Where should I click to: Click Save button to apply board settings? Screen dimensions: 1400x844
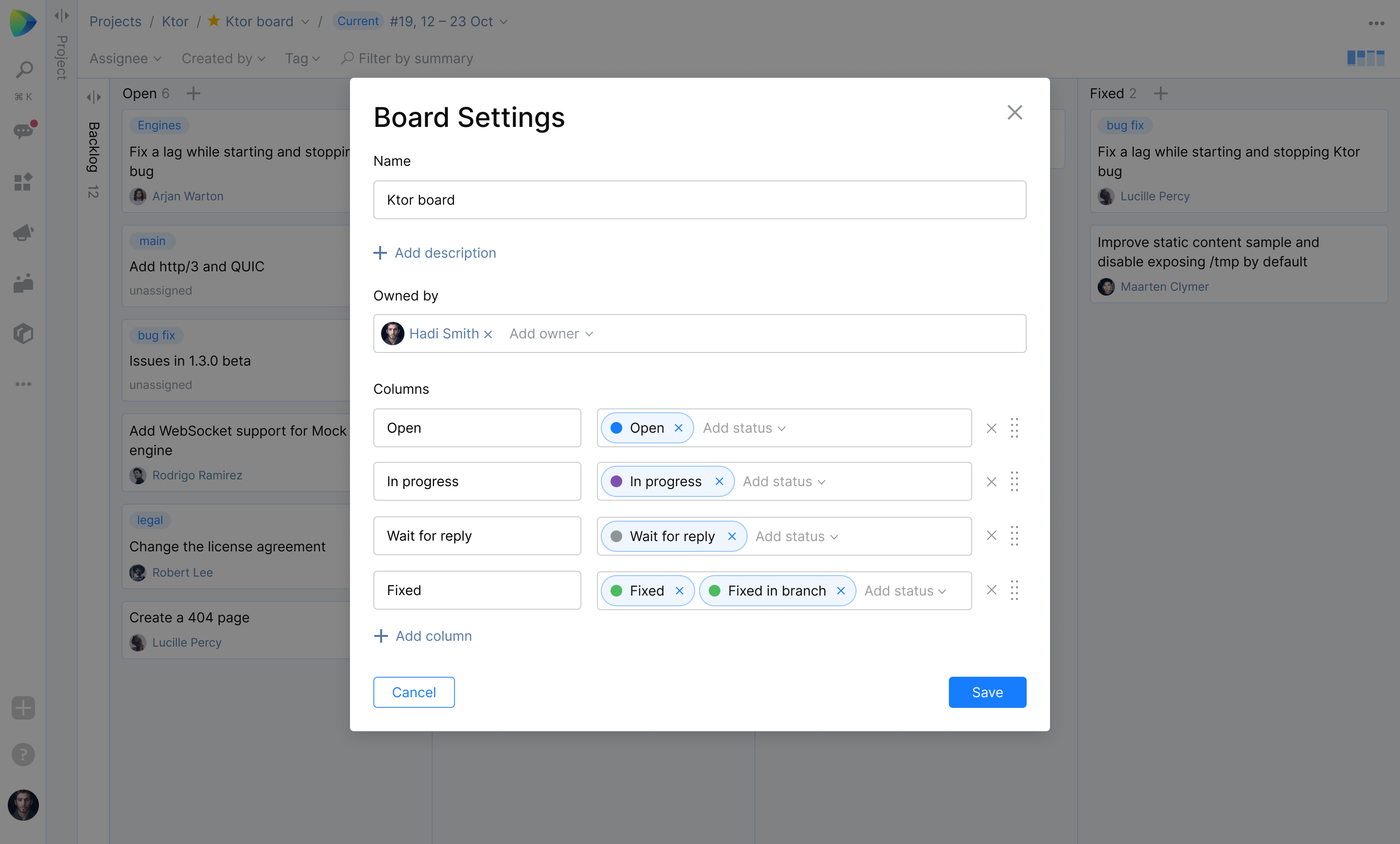point(987,692)
